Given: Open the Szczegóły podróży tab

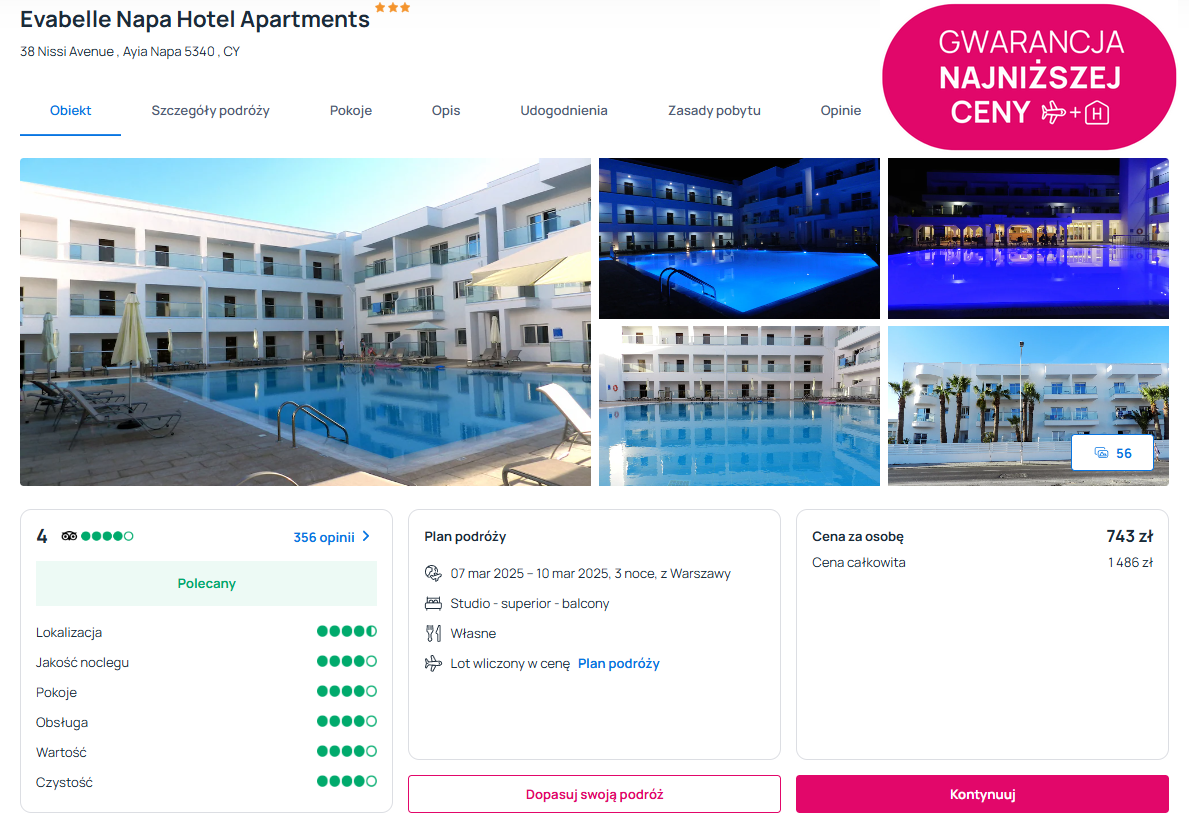Looking at the screenshot, I should [210, 111].
